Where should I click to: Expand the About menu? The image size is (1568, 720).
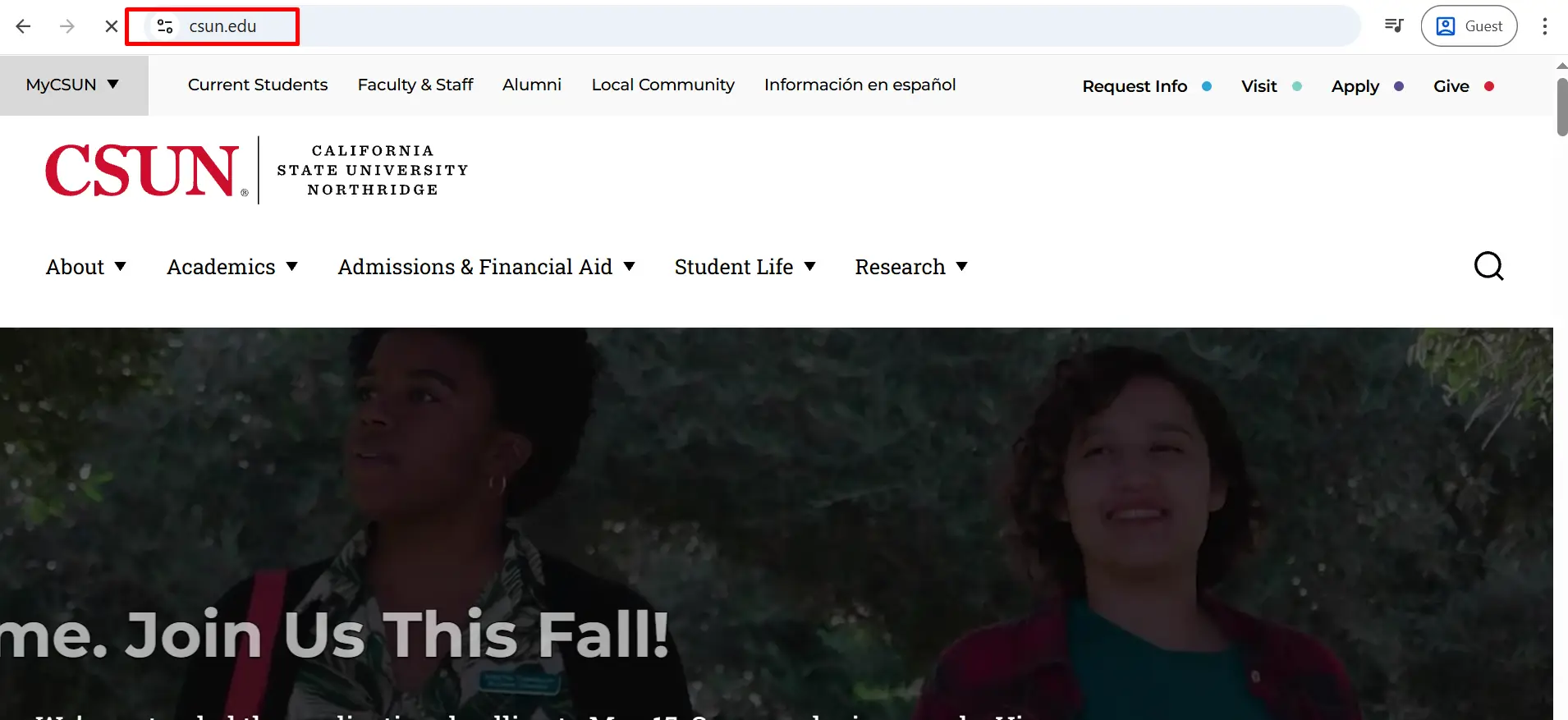pyautogui.click(x=86, y=267)
